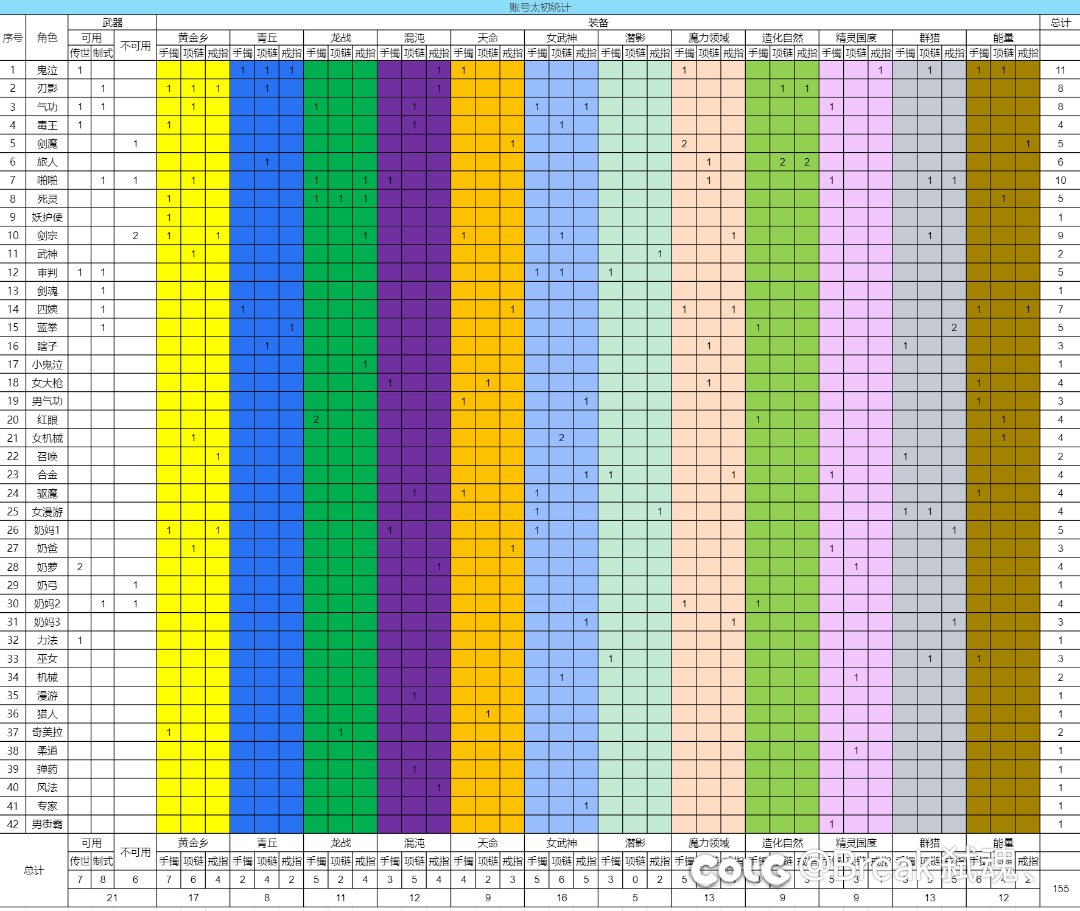Image resolution: width=1080 pixels, height=911 pixels.
Task: Select the 旅人 character cell
Action: [47, 162]
